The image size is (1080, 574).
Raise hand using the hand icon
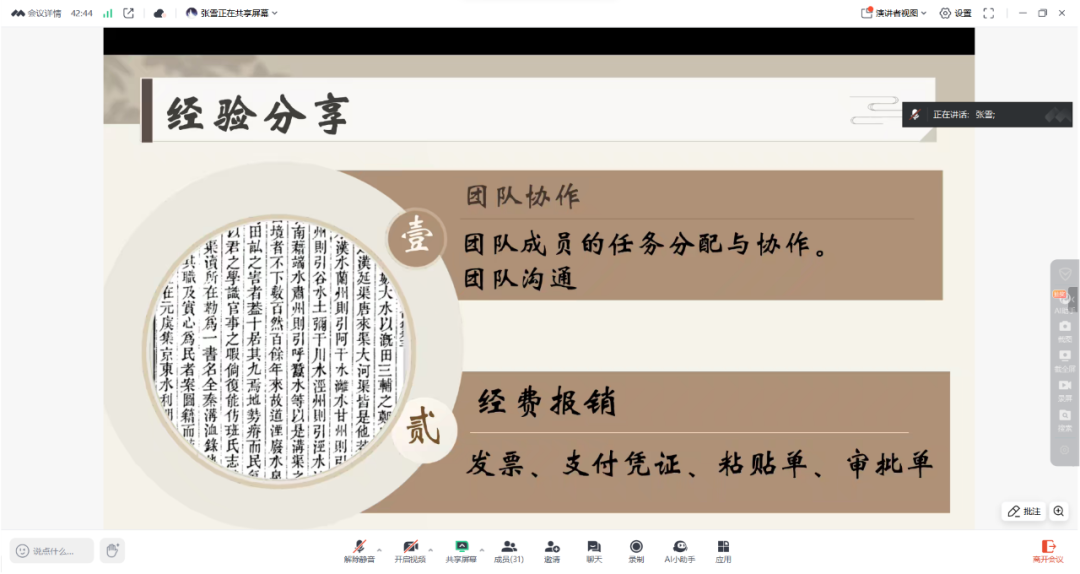(112, 551)
